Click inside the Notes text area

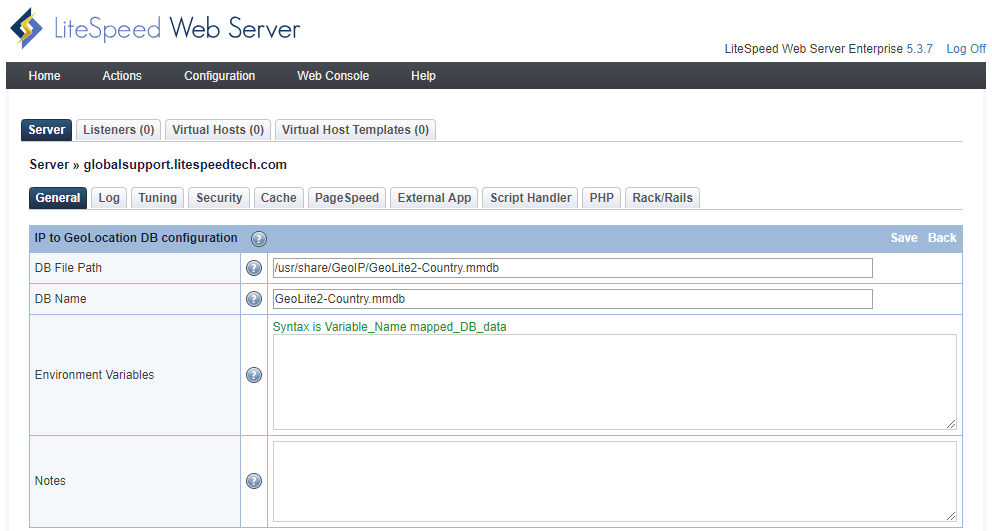pos(614,481)
